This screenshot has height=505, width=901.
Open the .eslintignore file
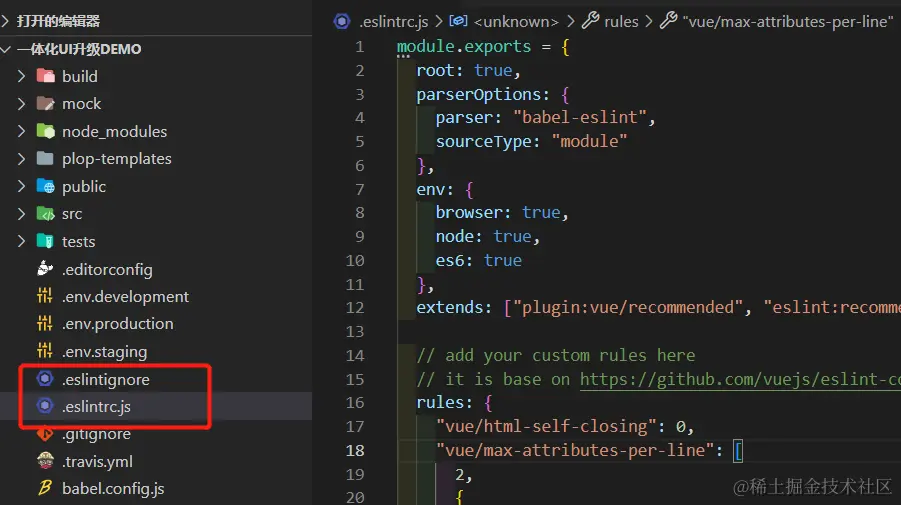pyautogui.click(x=106, y=379)
